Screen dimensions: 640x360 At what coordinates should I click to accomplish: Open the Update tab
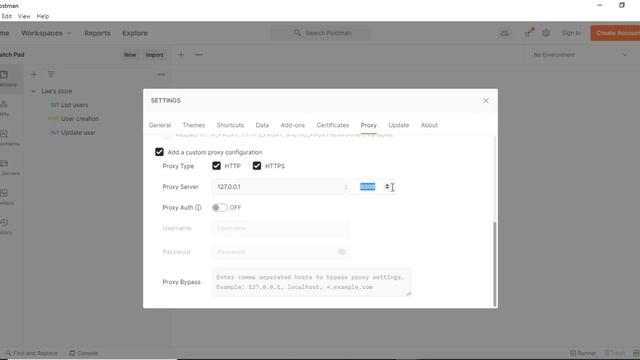[x=399, y=125]
